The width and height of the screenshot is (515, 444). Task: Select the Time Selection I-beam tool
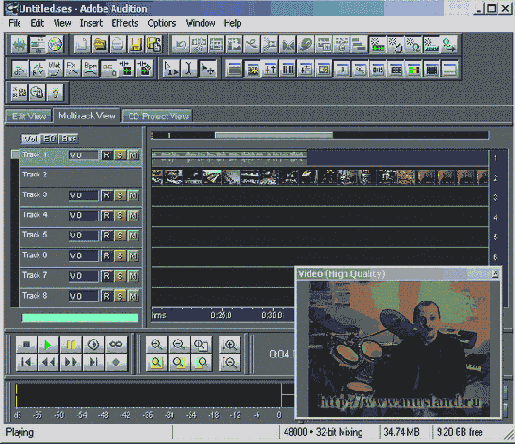coord(189,69)
